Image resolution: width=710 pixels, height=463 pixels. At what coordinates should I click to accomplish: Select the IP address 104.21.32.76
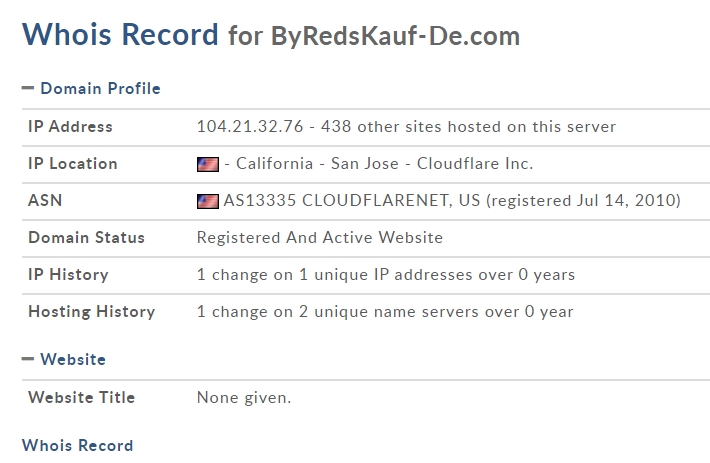click(250, 127)
